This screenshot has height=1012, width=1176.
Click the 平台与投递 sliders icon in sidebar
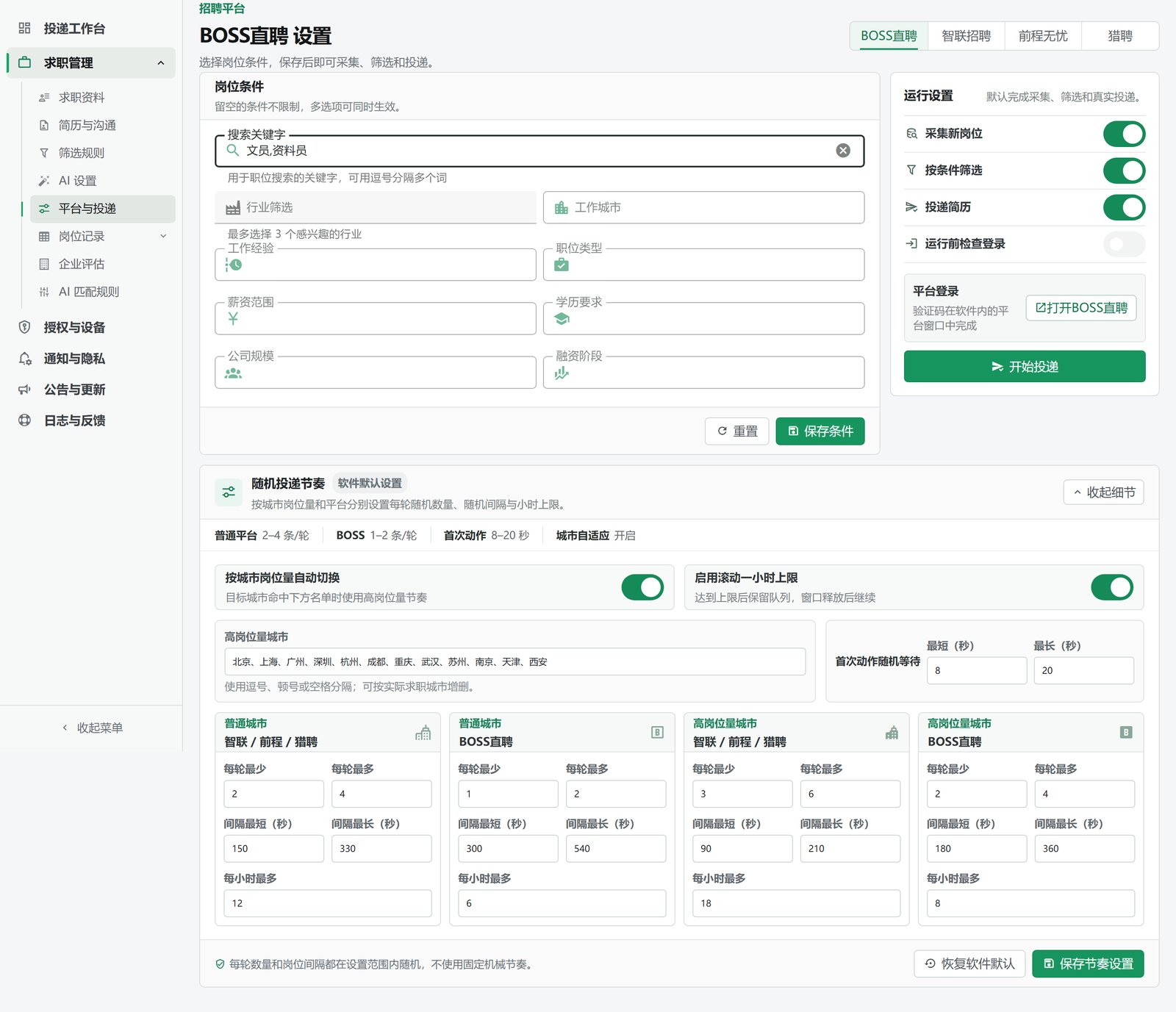(44, 209)
